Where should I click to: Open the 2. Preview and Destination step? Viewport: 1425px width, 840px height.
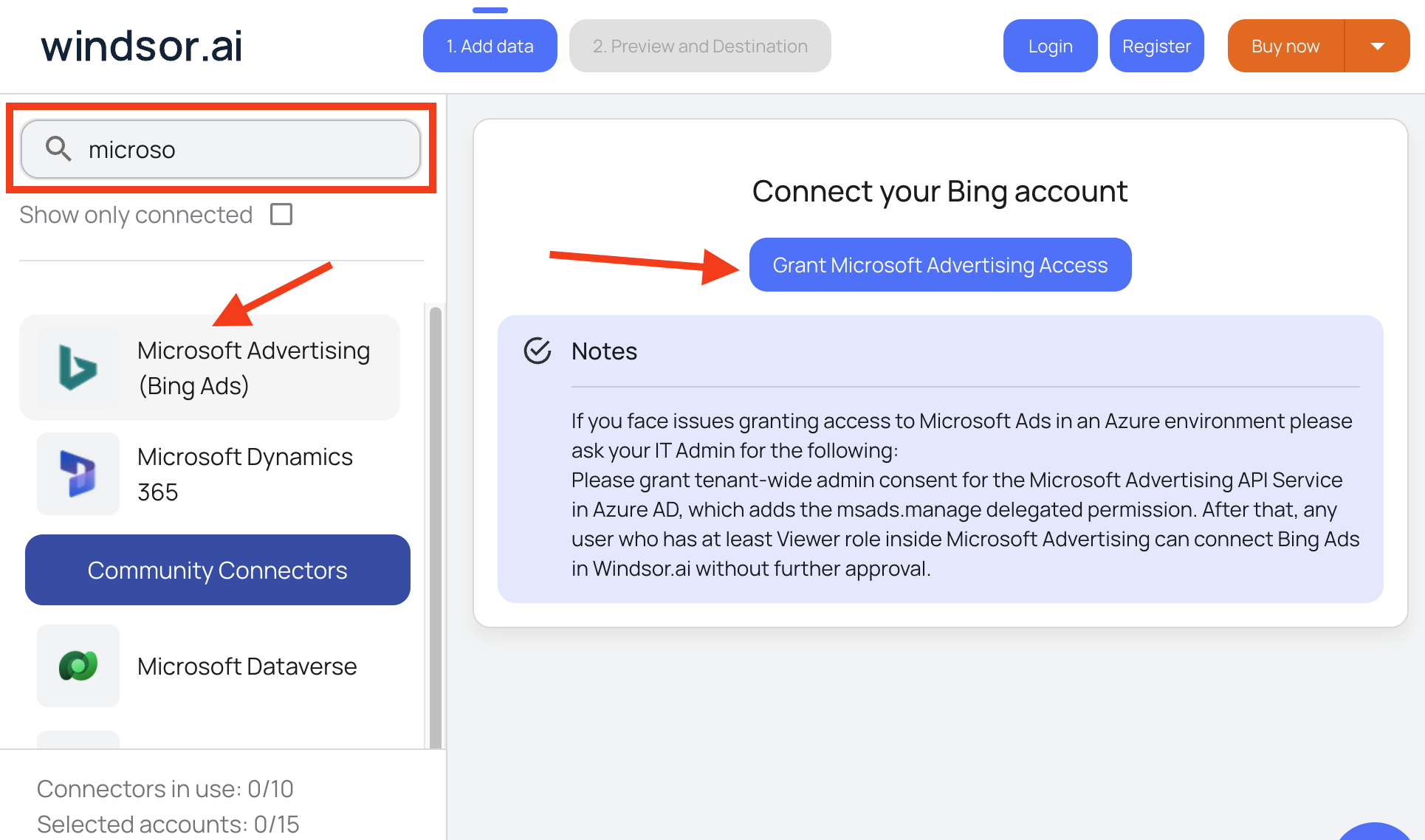700,46
